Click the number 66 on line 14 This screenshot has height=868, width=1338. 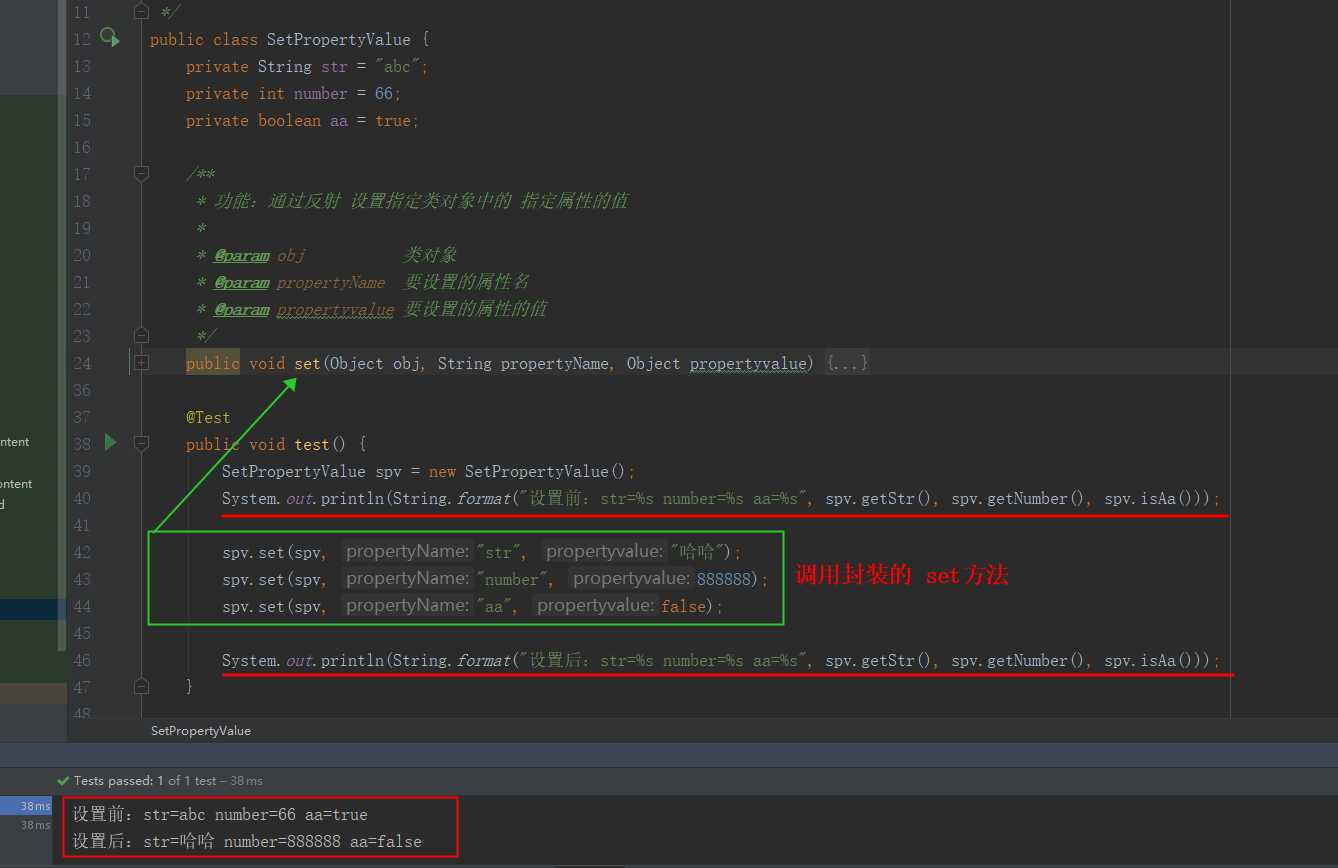point(384,93)
